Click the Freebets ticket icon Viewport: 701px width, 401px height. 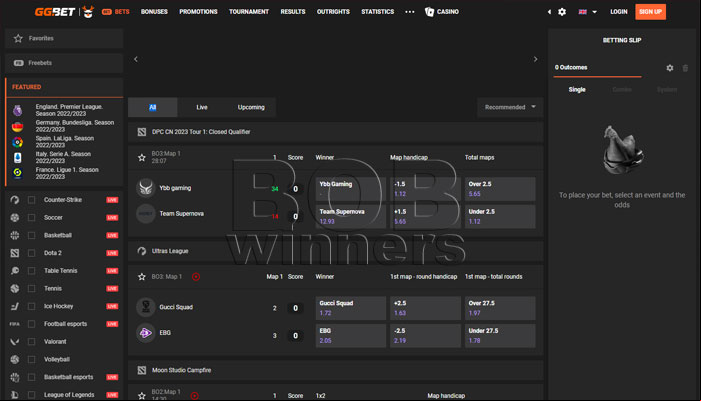click(18, 63)
